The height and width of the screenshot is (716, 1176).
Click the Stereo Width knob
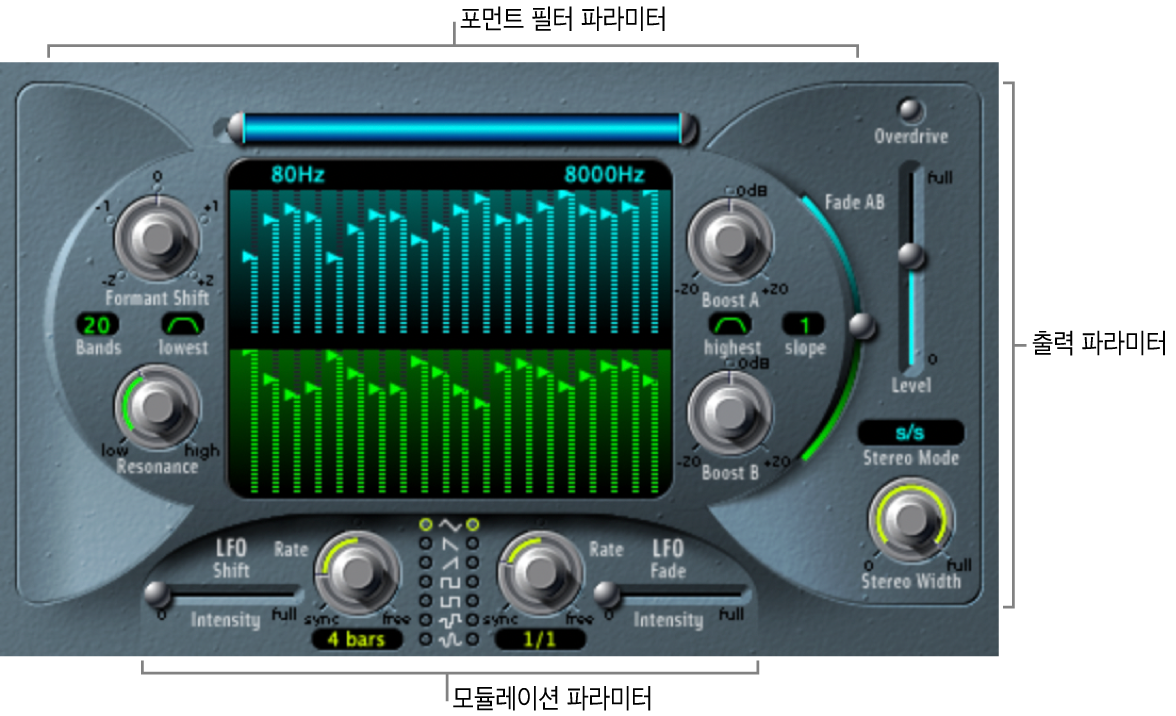point(910,520)
